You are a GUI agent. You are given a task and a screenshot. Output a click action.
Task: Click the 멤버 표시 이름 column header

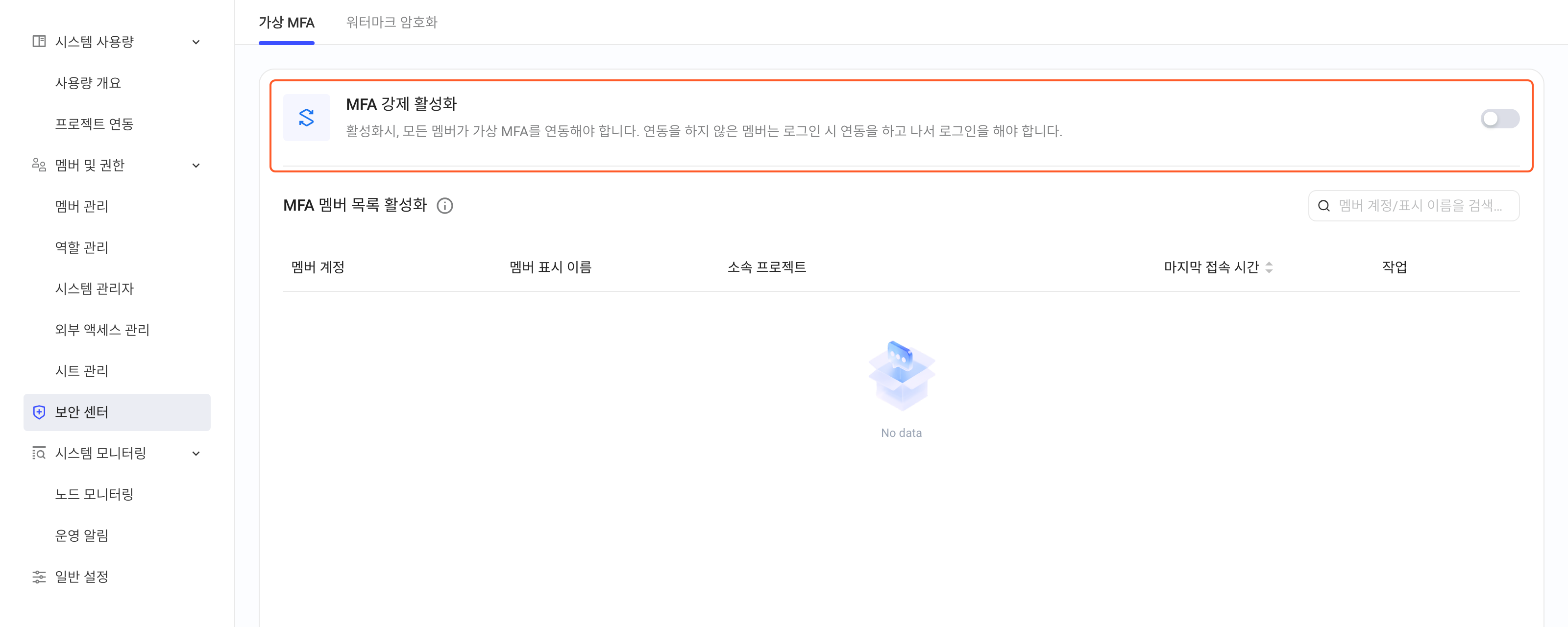(x=550, y=267)
